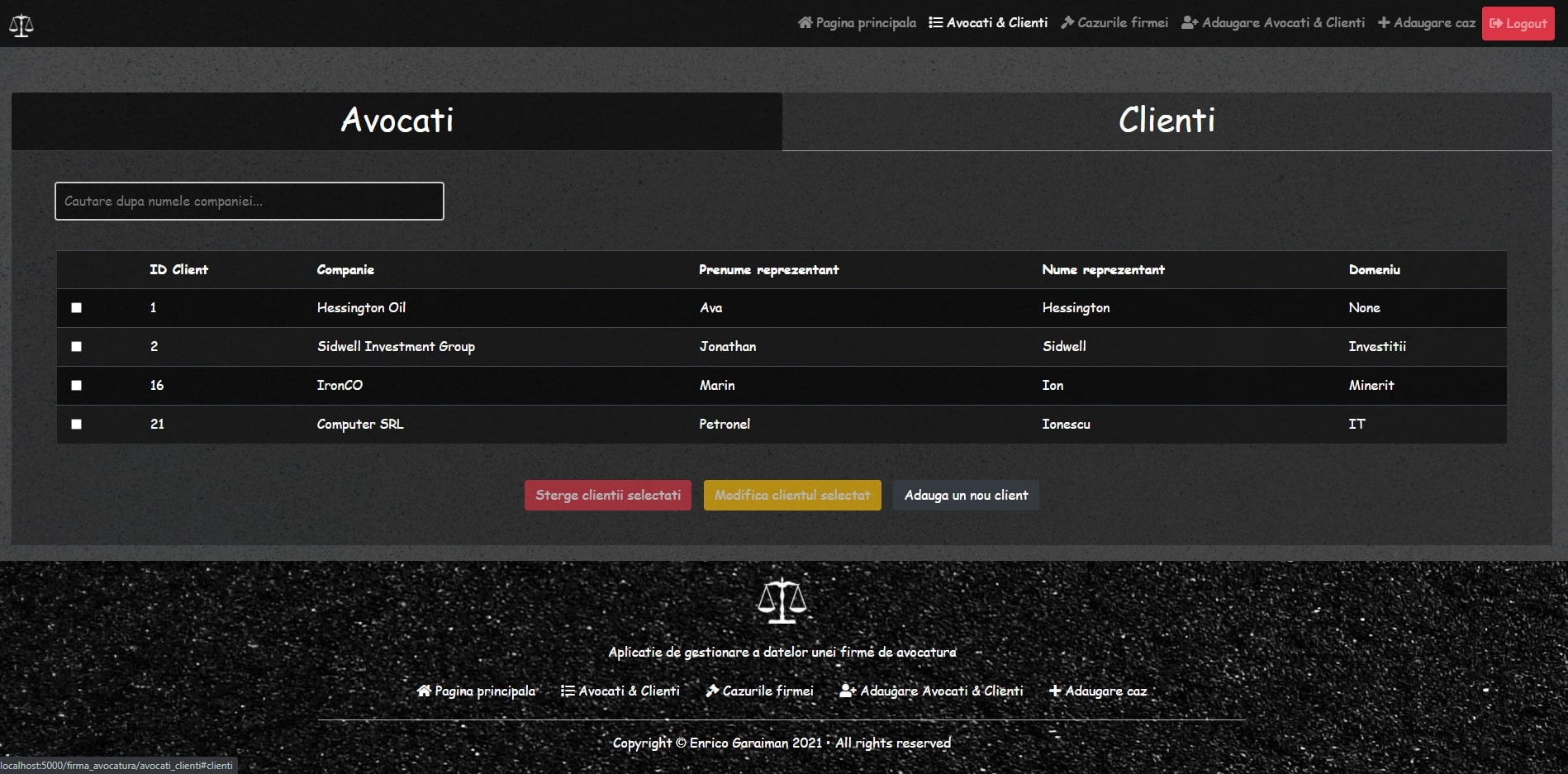Click the list icon beside Avocati & Clienti in navbar
Image resolution: width=1568 pixels, height=774 pixels.
click(935, 23)
